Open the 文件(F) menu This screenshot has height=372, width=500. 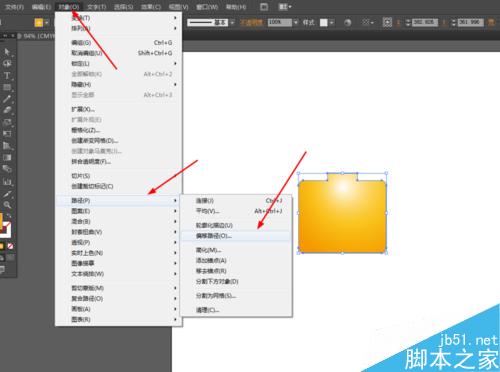(x=14, y=7)
